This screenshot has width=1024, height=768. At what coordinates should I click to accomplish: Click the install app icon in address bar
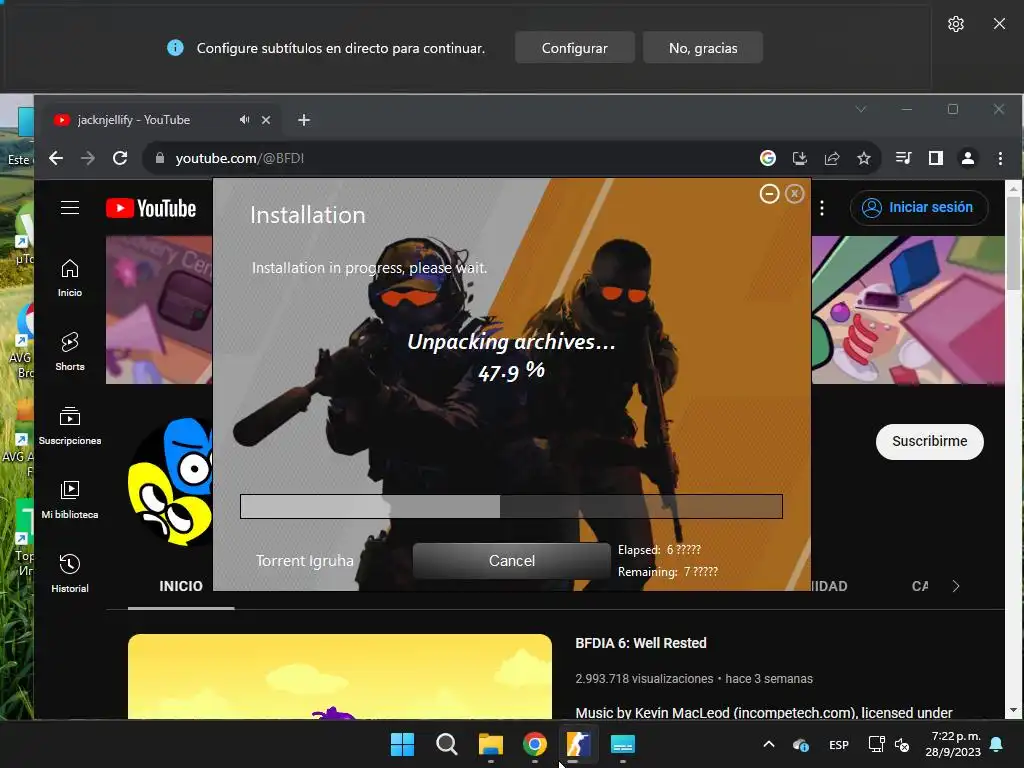point(799,158)
